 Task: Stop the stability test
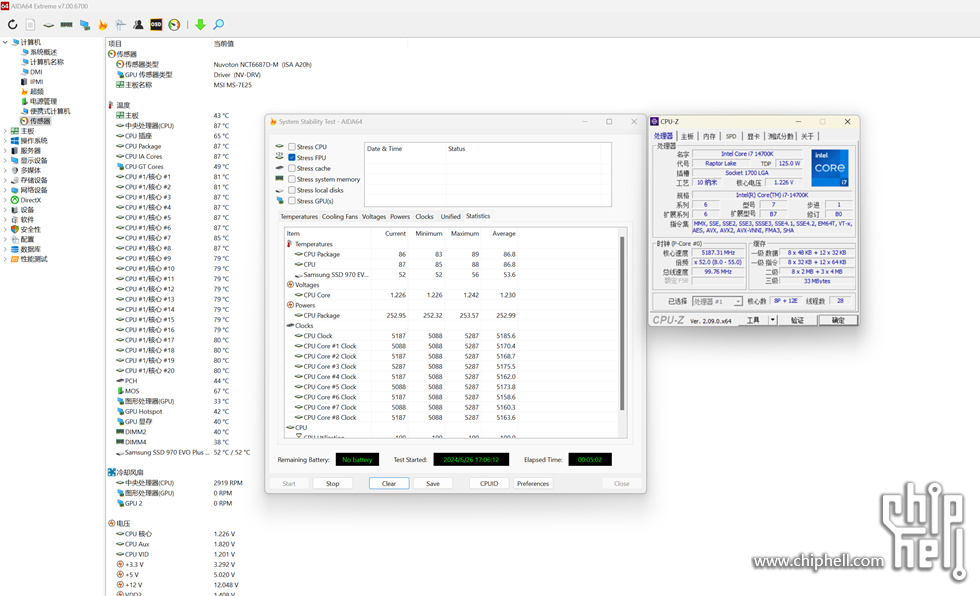point(332,484)
